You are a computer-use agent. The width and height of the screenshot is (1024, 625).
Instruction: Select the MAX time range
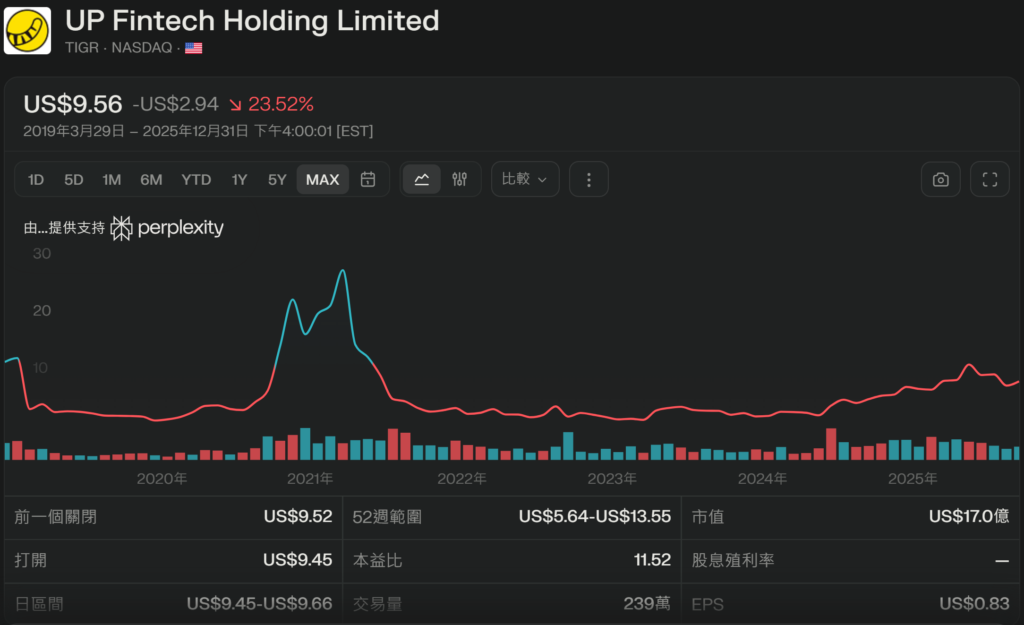[x=322, y=180]
